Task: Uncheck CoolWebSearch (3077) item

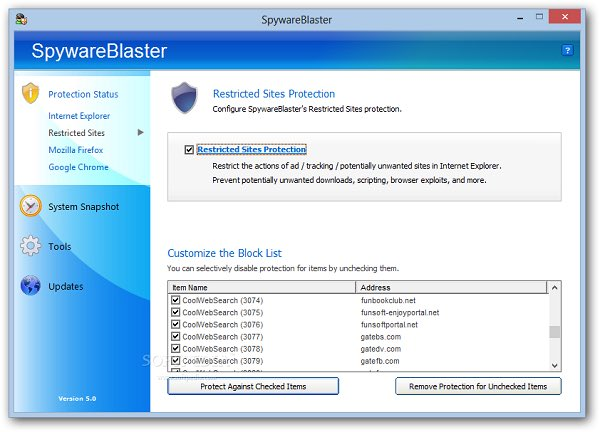Action: 175,337
